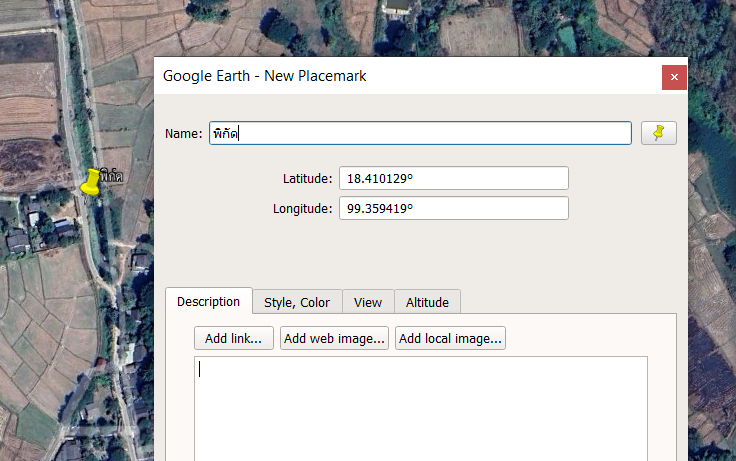Click the yellow pushpin on the map
The height and width of the screenshot is (461, 736).
(x=90, y=181)
